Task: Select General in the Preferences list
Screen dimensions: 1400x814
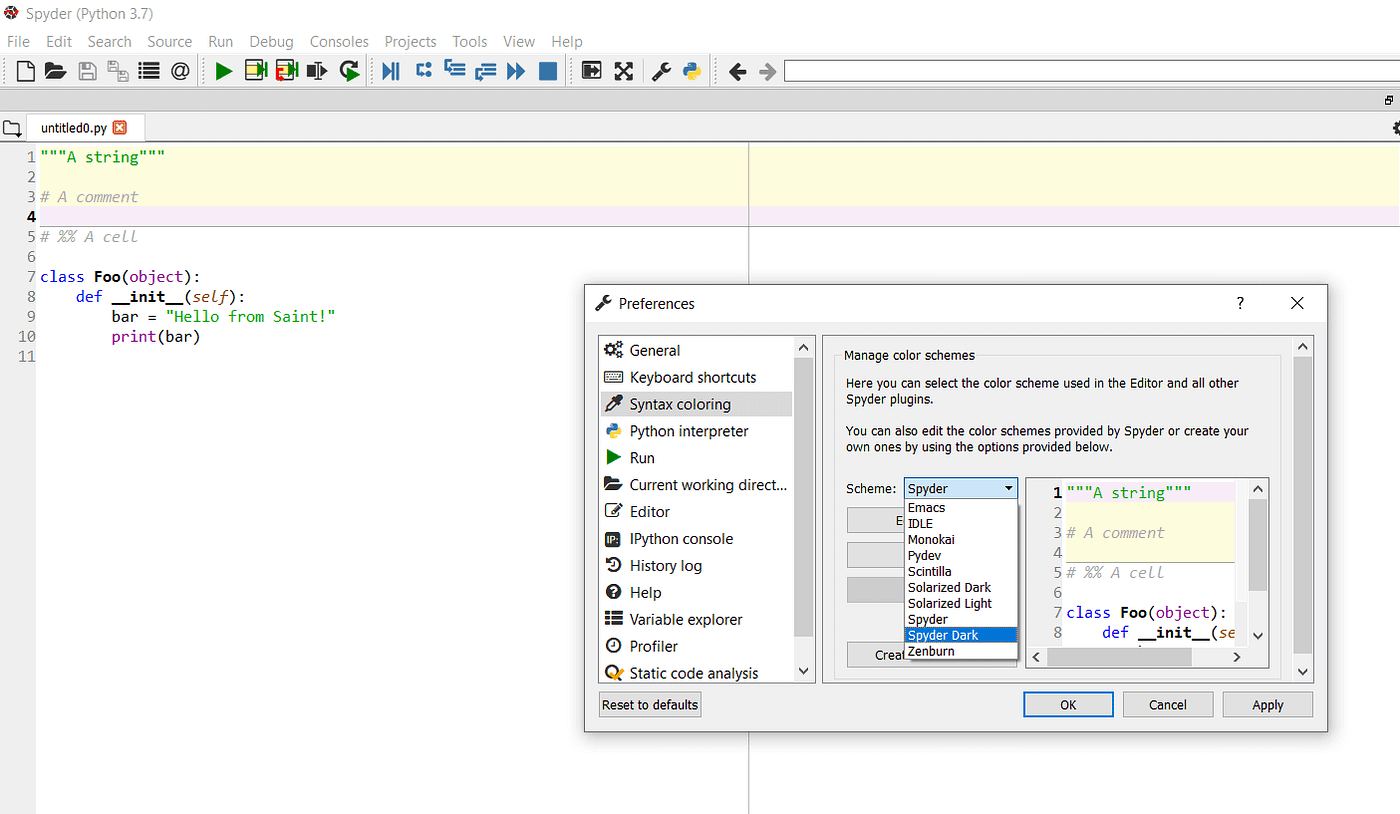Action: click(x=696, y=350)
